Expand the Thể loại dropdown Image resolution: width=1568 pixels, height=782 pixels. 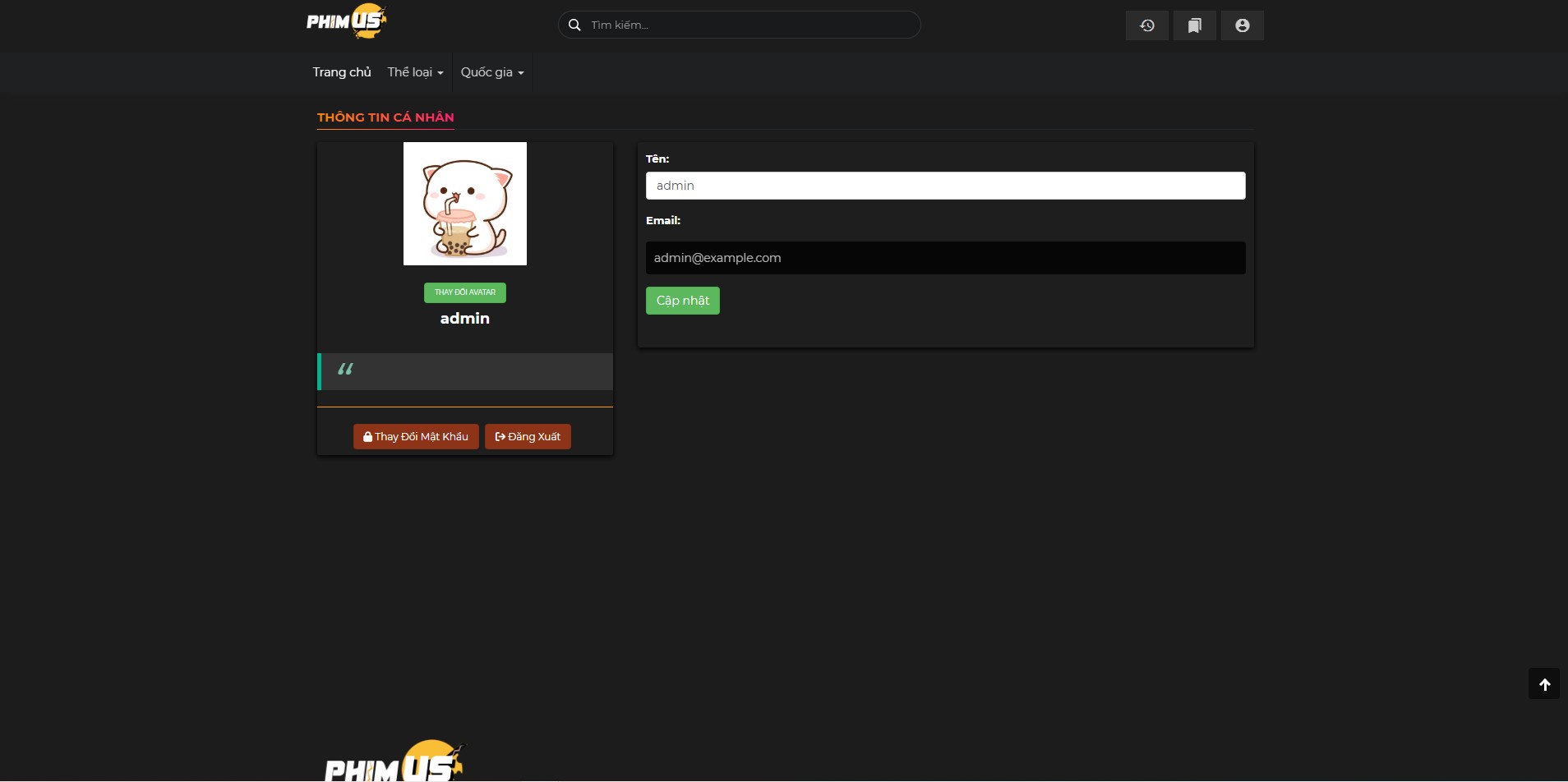click(415, 72)
